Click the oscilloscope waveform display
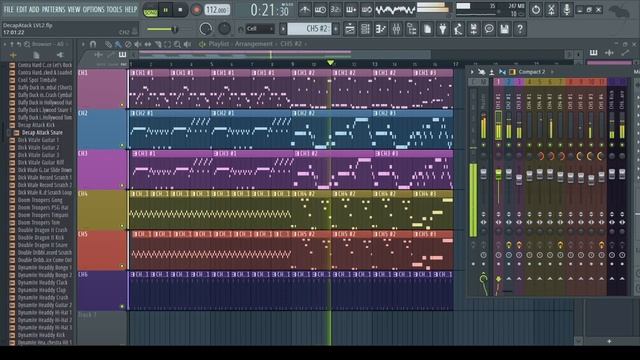The height and width of the screenshot is (360, 640). tap(395, 10)
